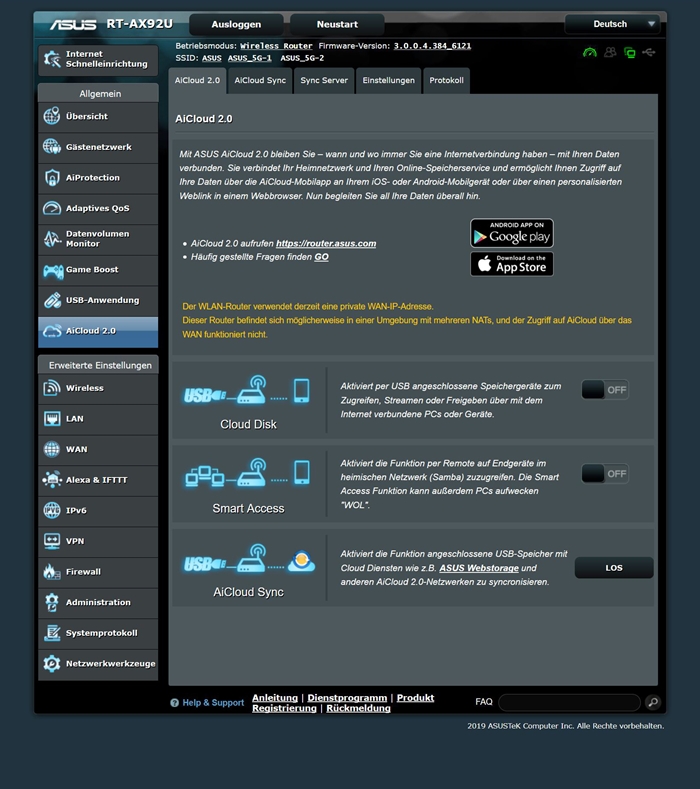
Task: Open the Dienstprogramm footer link
Action: click(347, 698)
